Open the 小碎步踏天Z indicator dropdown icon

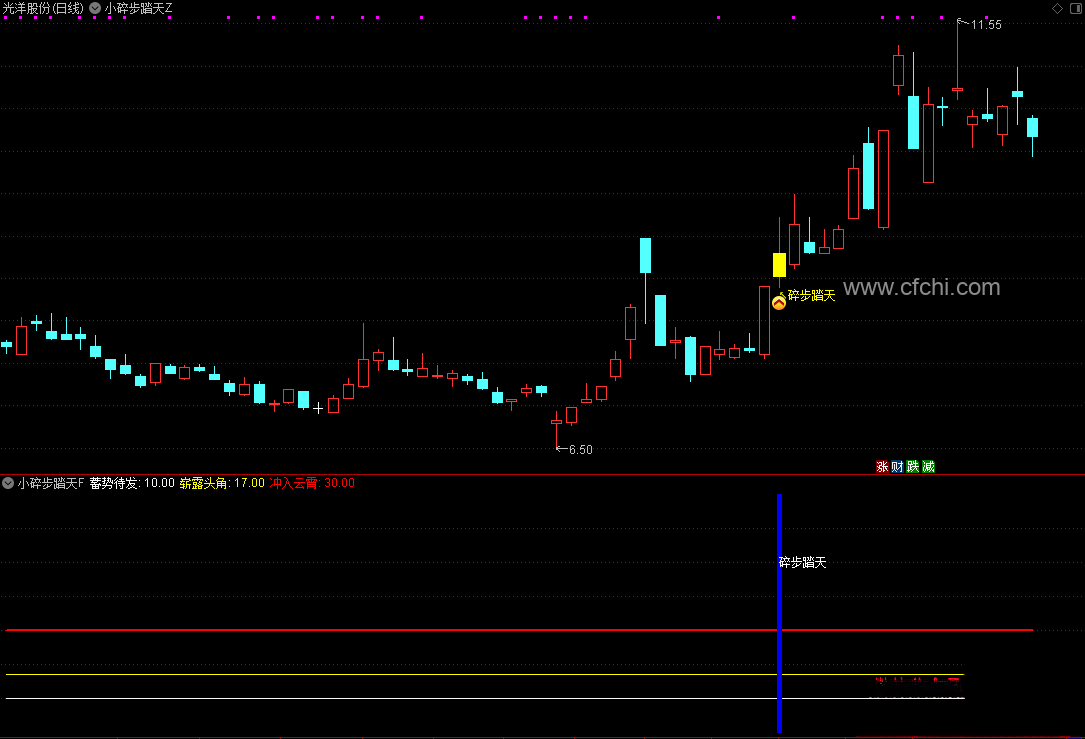coord(95,8)
